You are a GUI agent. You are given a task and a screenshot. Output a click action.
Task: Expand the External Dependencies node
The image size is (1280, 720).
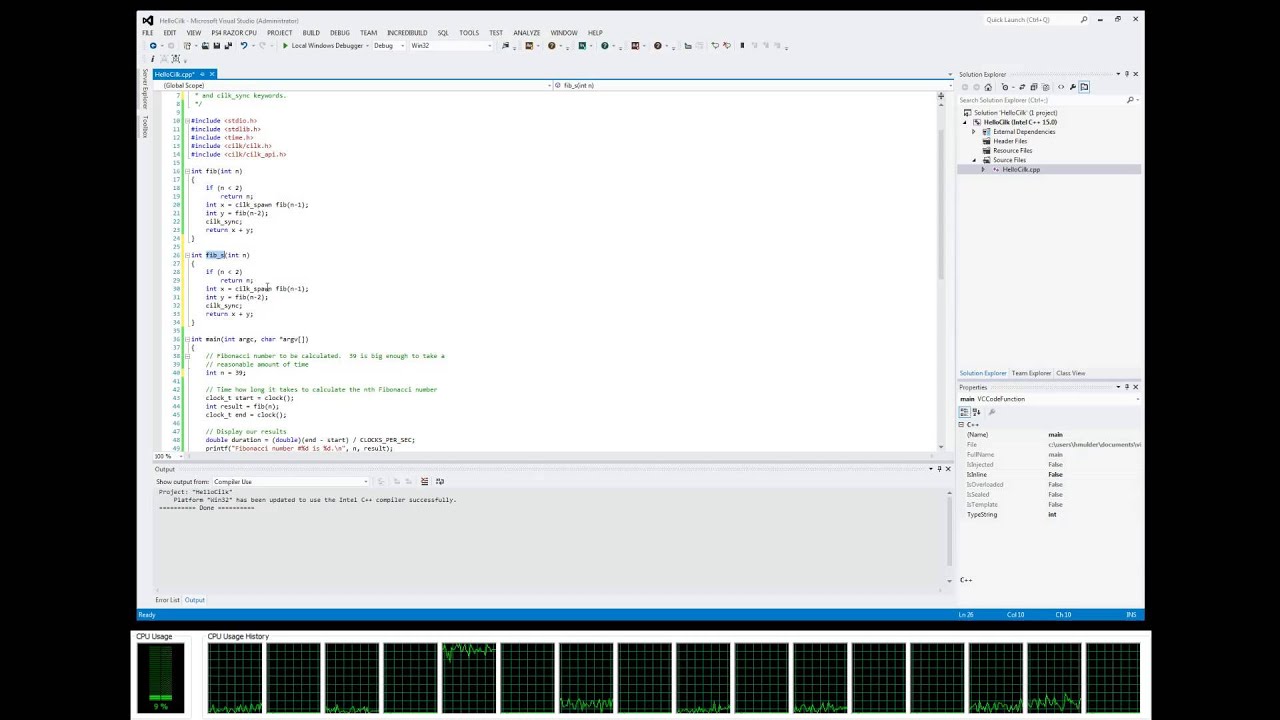[974, 132]
